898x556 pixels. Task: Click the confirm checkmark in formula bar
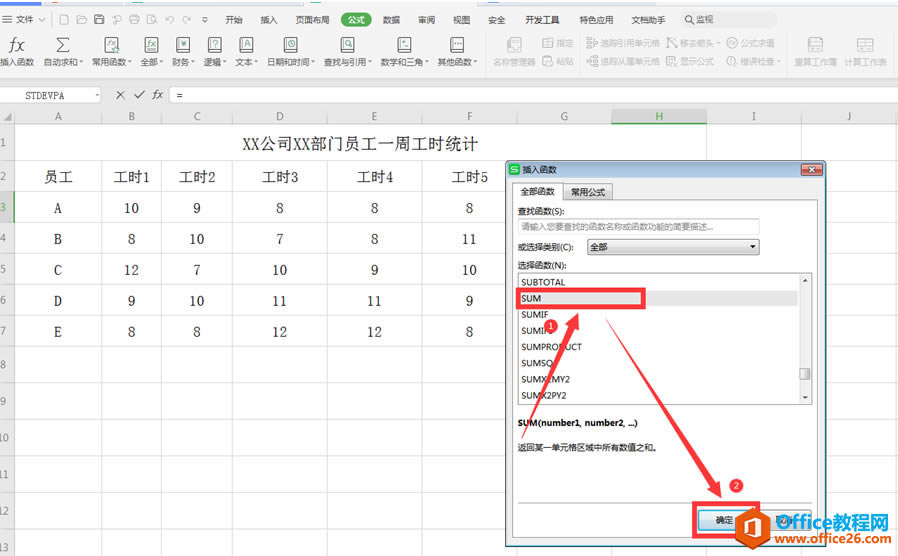coord(139,94)
